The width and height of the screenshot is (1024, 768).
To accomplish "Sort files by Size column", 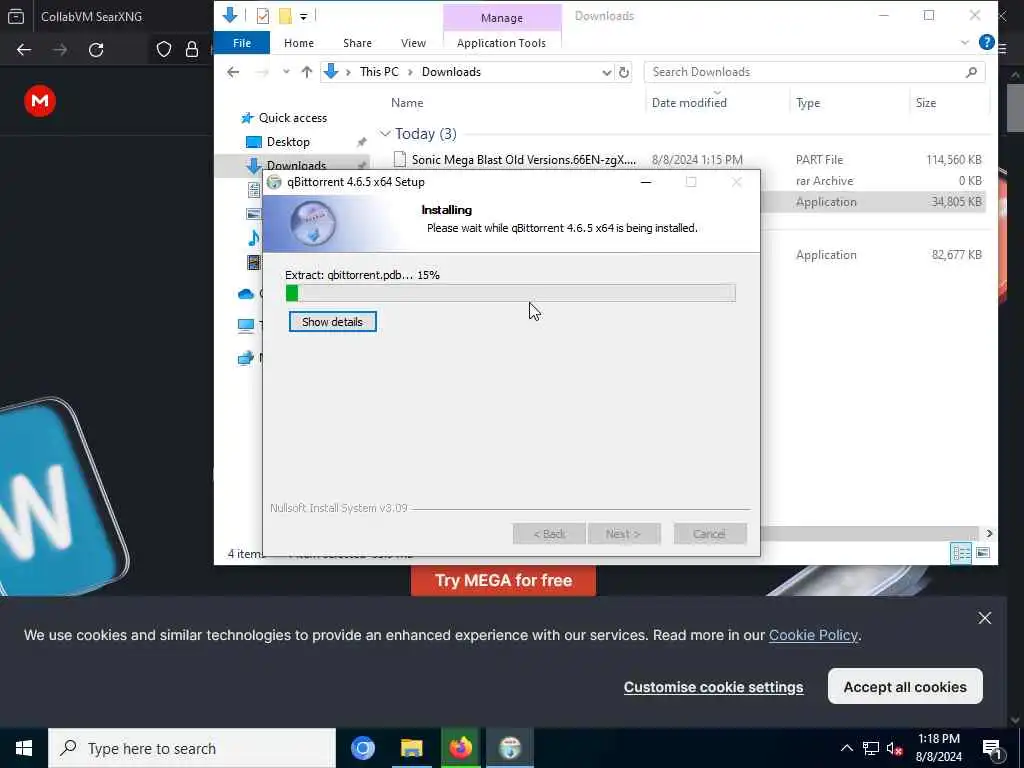I will (x=925, y=103).
